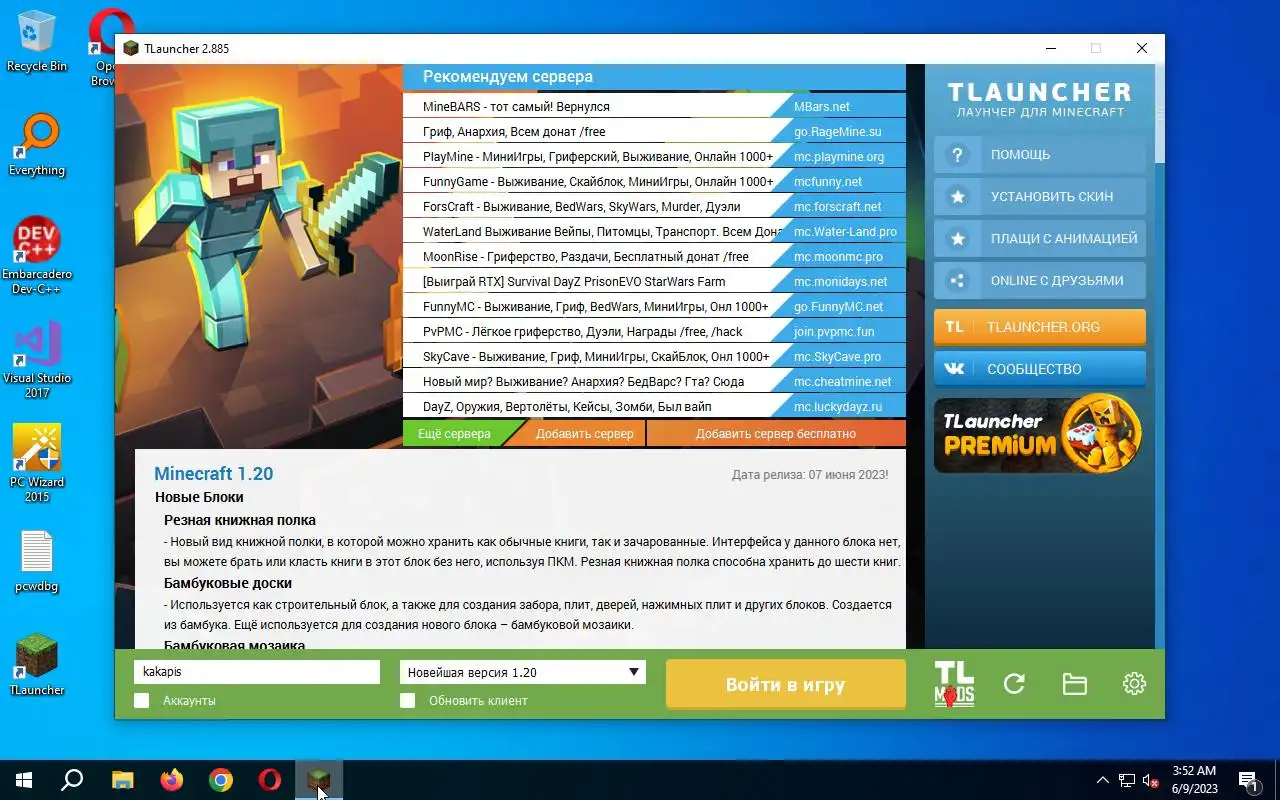Open PC Wizard 2015 desktop shortcut
The height and width of the screenshot is (800, 1280).
coord(37,464)
